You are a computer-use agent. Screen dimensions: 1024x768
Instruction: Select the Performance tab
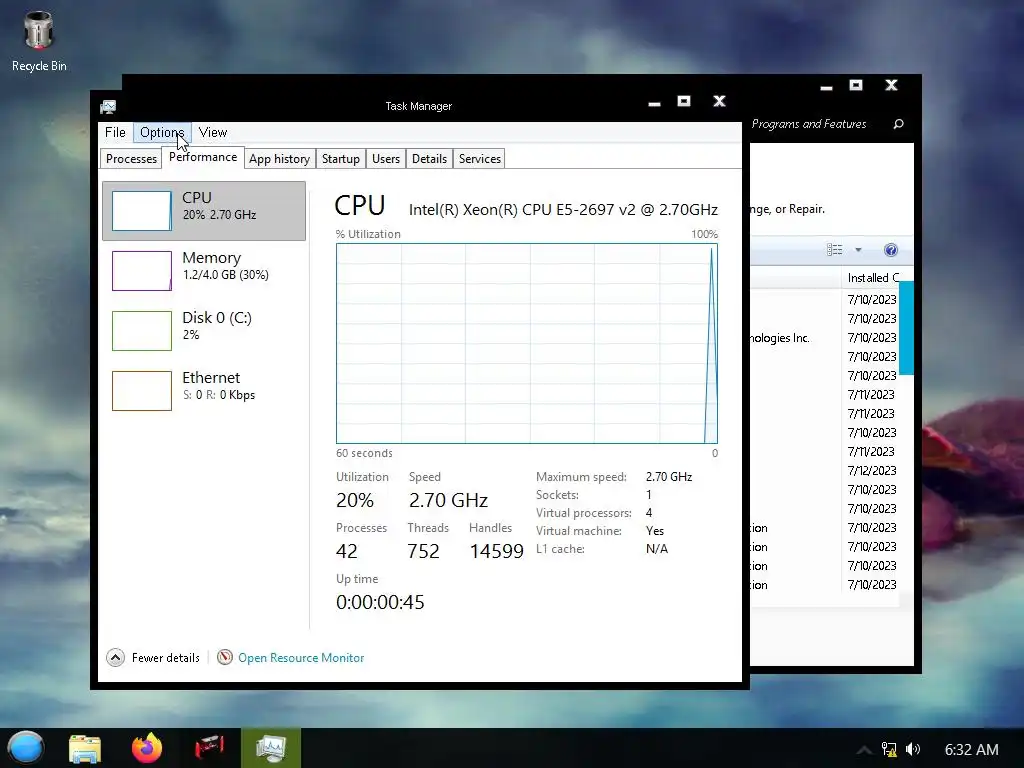[203, 157]
